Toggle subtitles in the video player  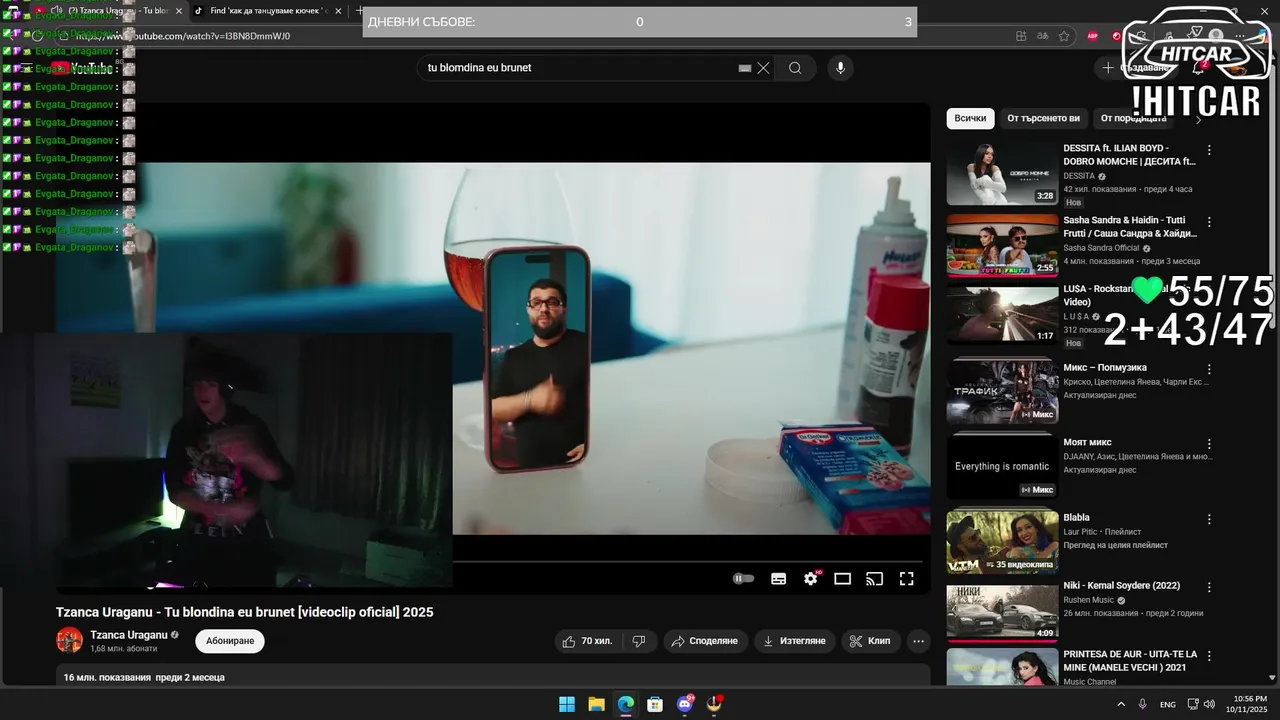(x=779, y=579)
